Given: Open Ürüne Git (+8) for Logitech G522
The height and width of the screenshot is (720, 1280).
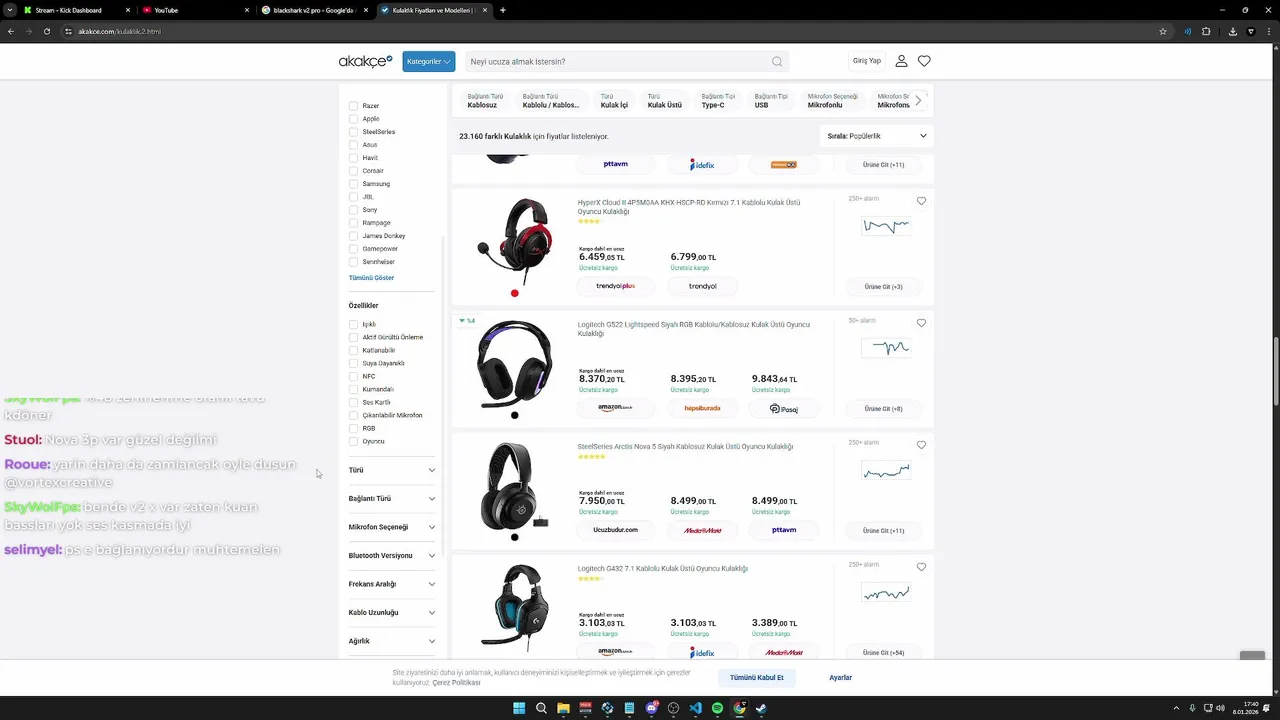Looking at the screenshot, I should coord(883,409).
